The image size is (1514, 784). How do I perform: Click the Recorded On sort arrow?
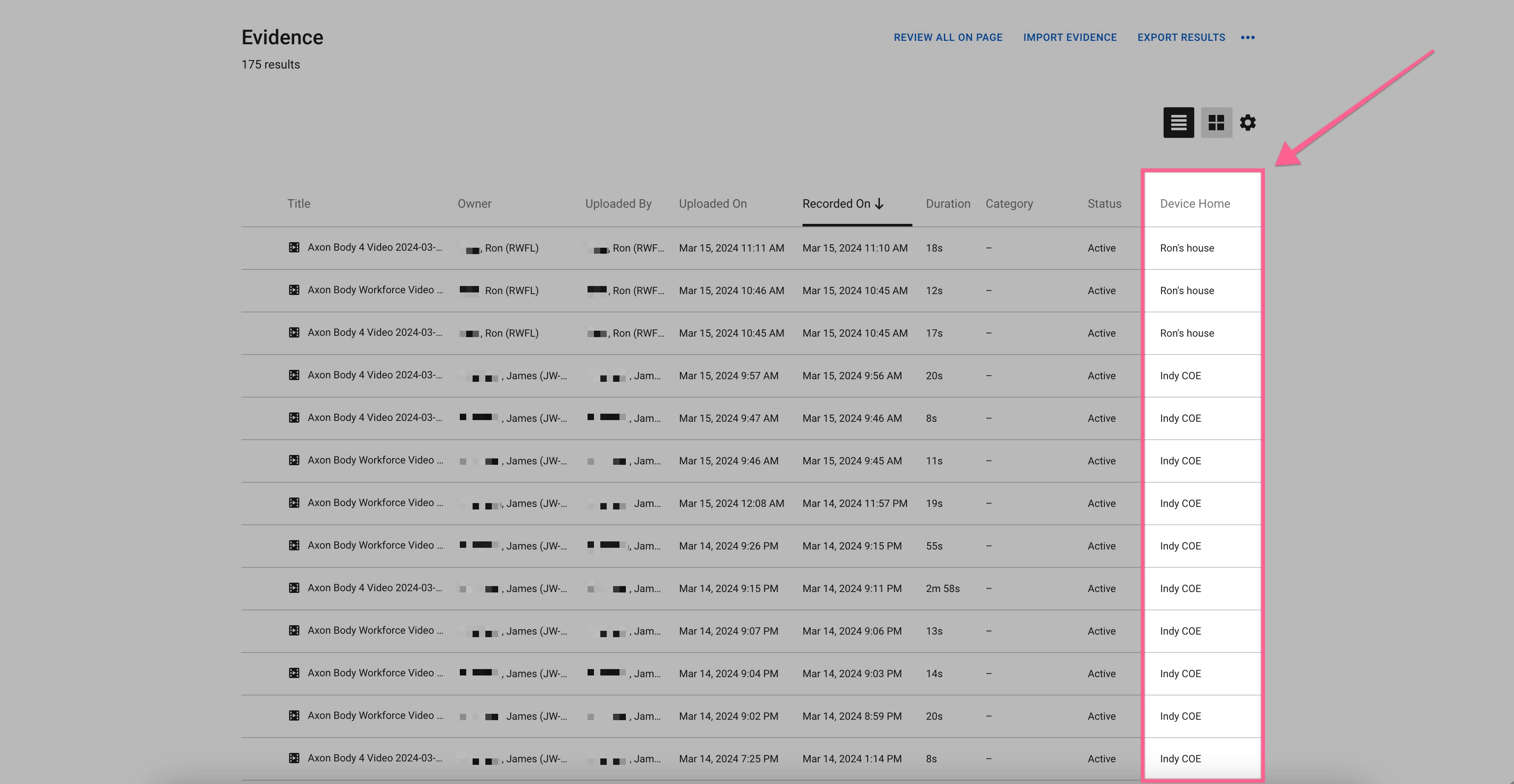pos(879,203)
